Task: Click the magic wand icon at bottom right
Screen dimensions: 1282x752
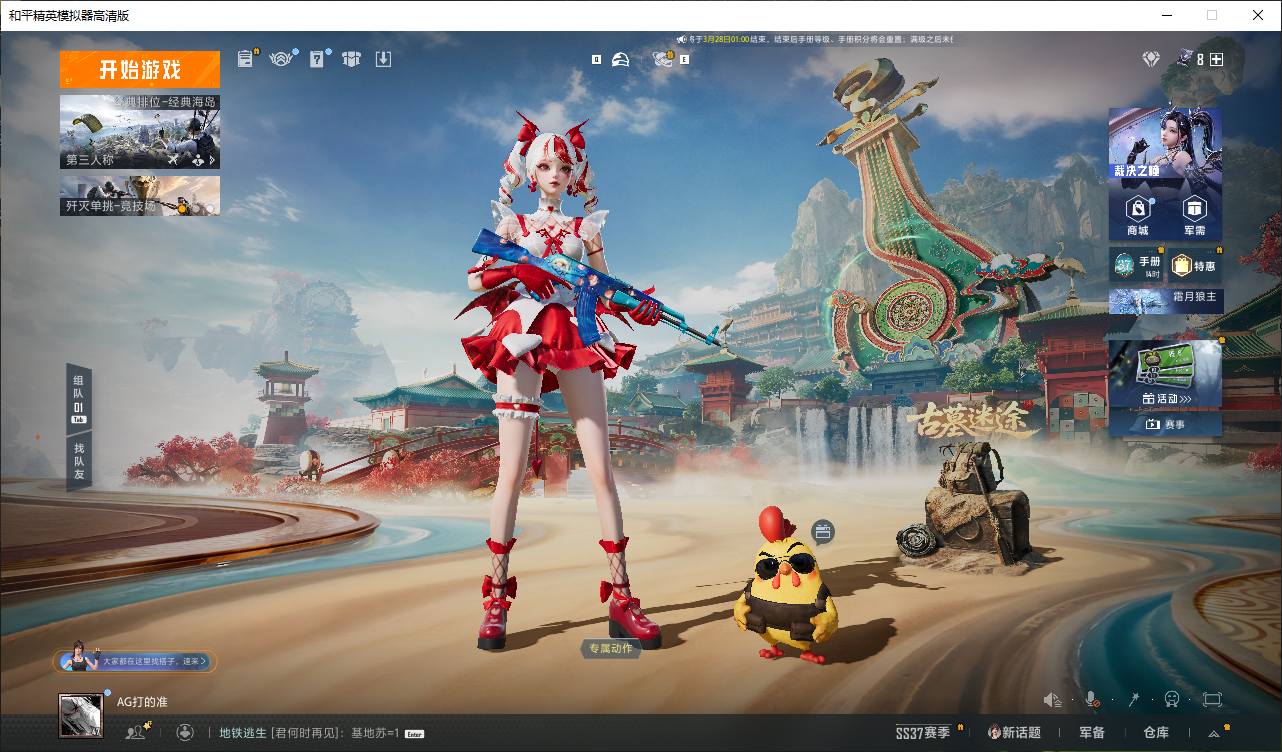Action: pos(1135,699)
